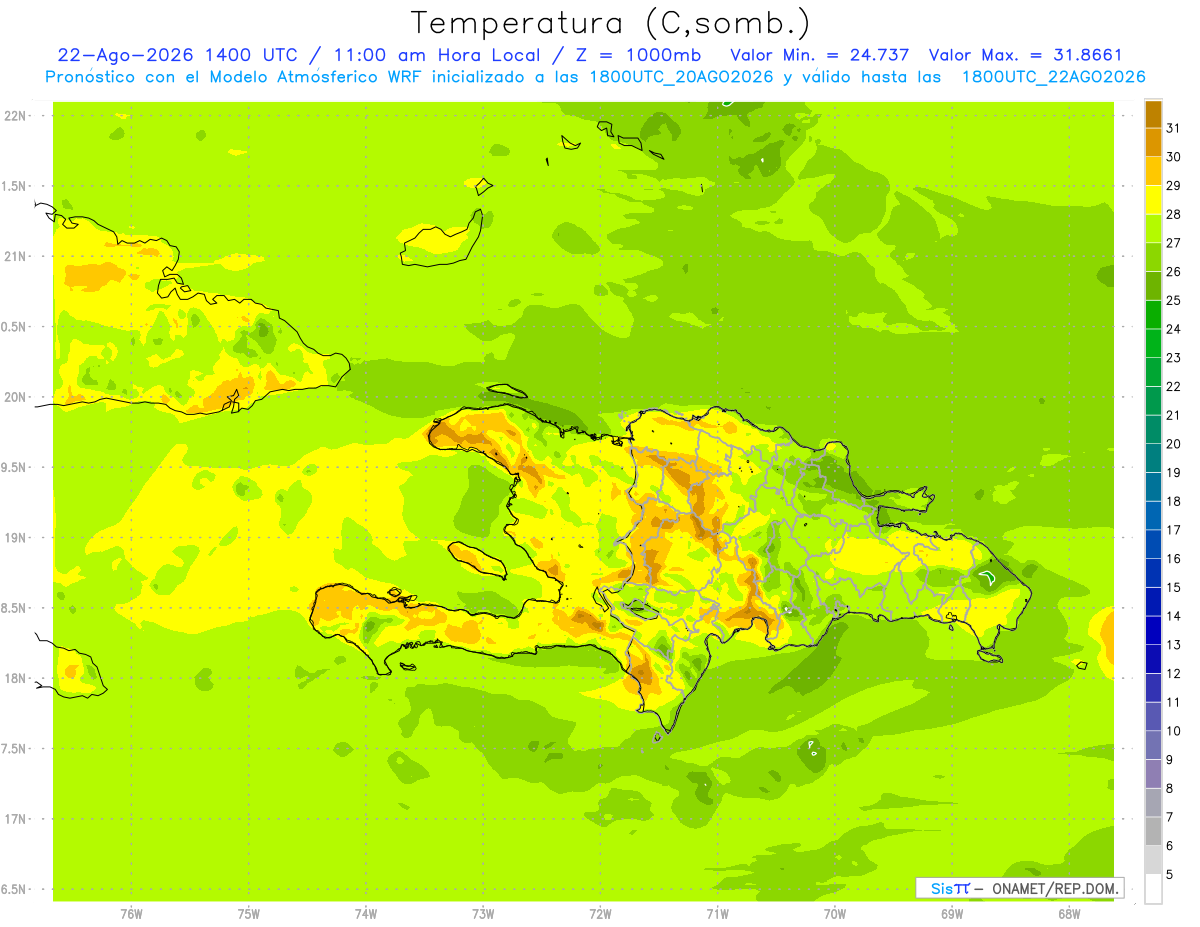Pick the white legend band below 5
Image resolution: width=1200 pixels, height=927 pixels.
[x=1153, y=889]
